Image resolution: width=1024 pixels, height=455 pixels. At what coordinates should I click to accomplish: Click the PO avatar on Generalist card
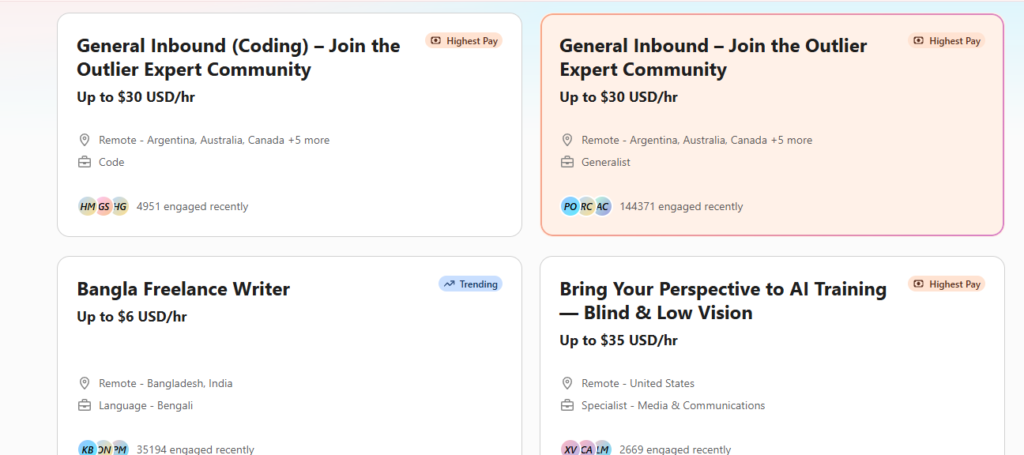pyautogui.click(x=570, y=207)
